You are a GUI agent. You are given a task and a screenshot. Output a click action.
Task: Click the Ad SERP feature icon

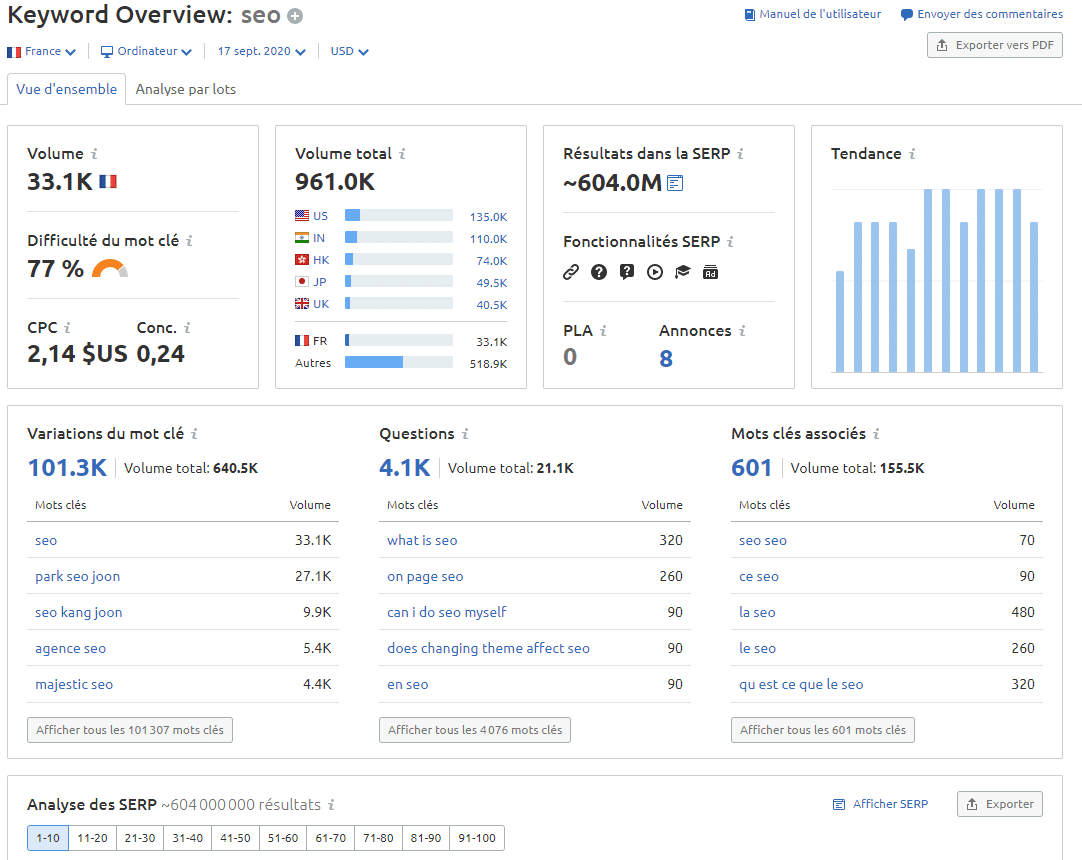pyautogui.click(x=710, y=272)
